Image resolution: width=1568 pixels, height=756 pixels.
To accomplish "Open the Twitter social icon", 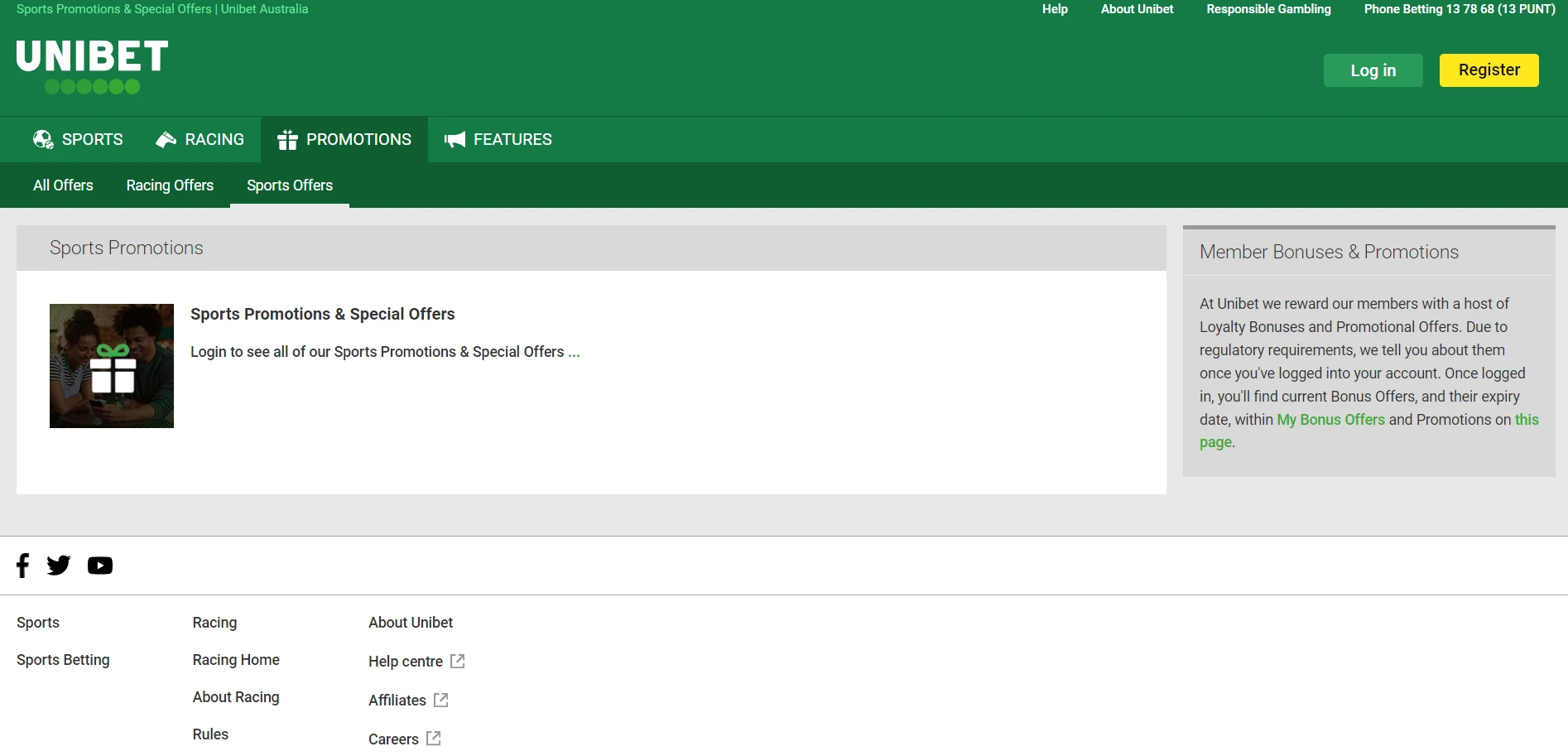I will pos(59,566).
